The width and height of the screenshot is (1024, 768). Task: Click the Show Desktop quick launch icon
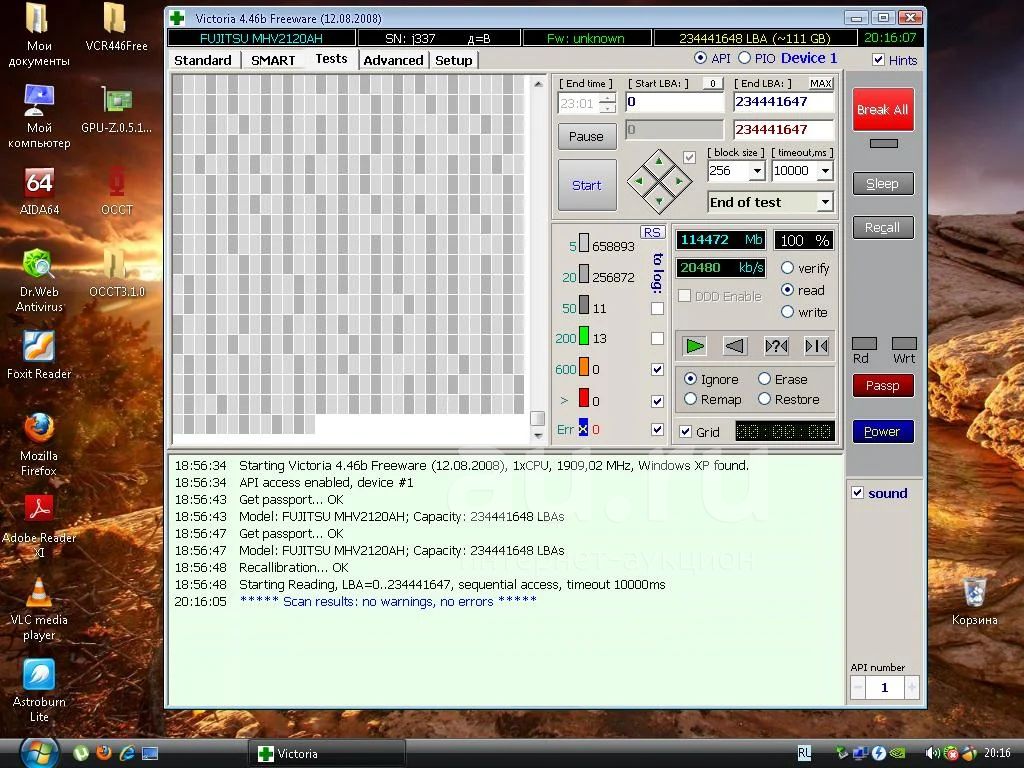click(150, 753)
